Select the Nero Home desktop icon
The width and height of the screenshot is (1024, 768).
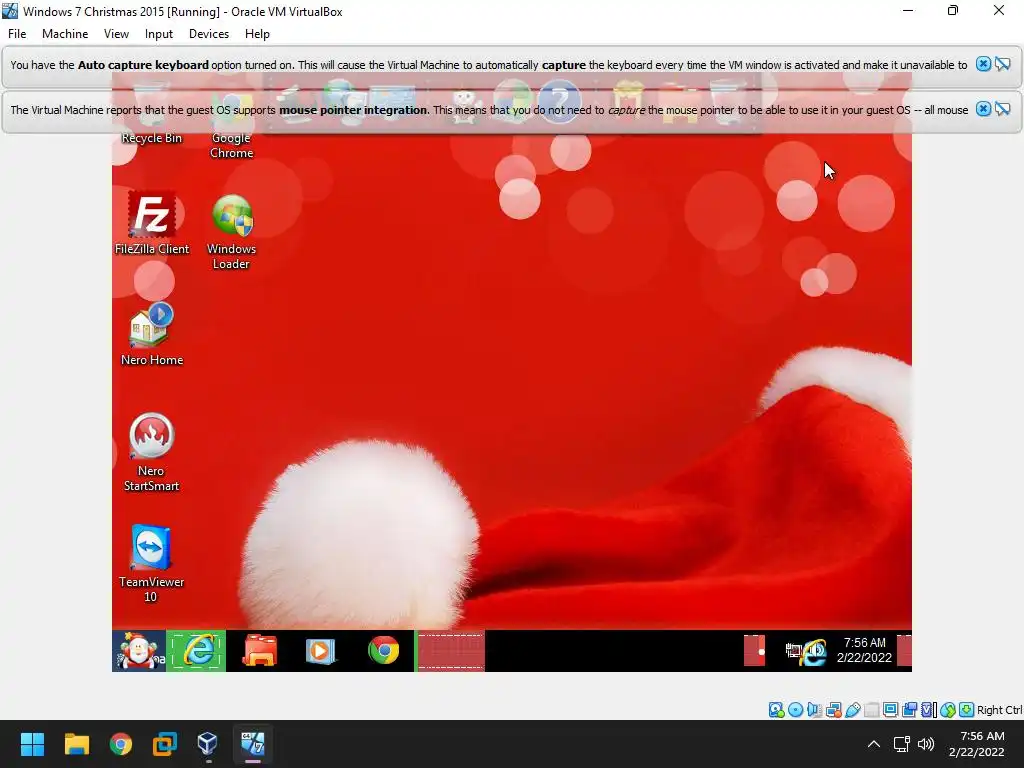152,334
